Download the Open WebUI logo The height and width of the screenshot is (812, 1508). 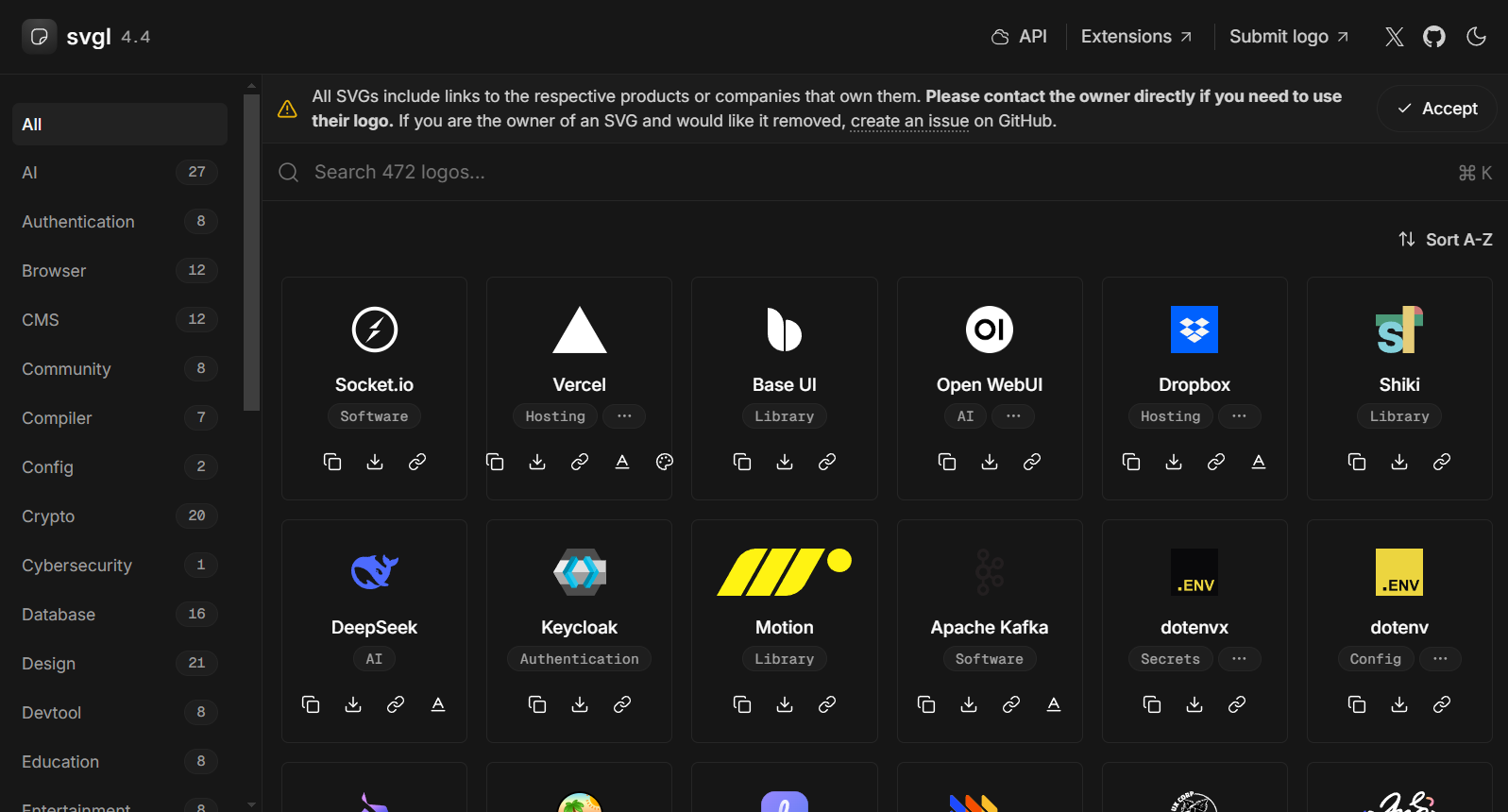(x=990, y=462)
